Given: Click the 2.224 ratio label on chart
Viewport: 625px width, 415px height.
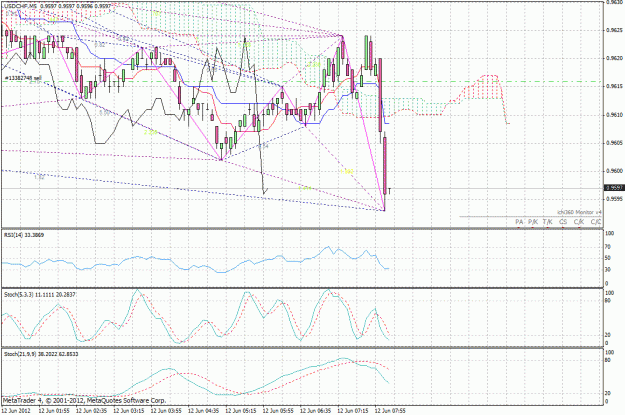Looking at the screenshot, I should click(x=150, y=132).
